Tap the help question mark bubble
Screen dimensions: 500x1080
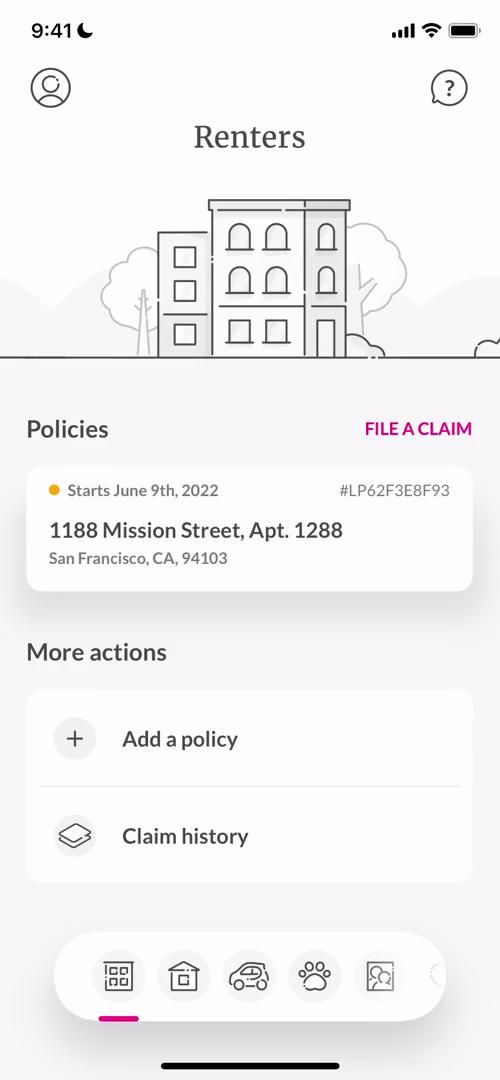[x=449, y=87]
